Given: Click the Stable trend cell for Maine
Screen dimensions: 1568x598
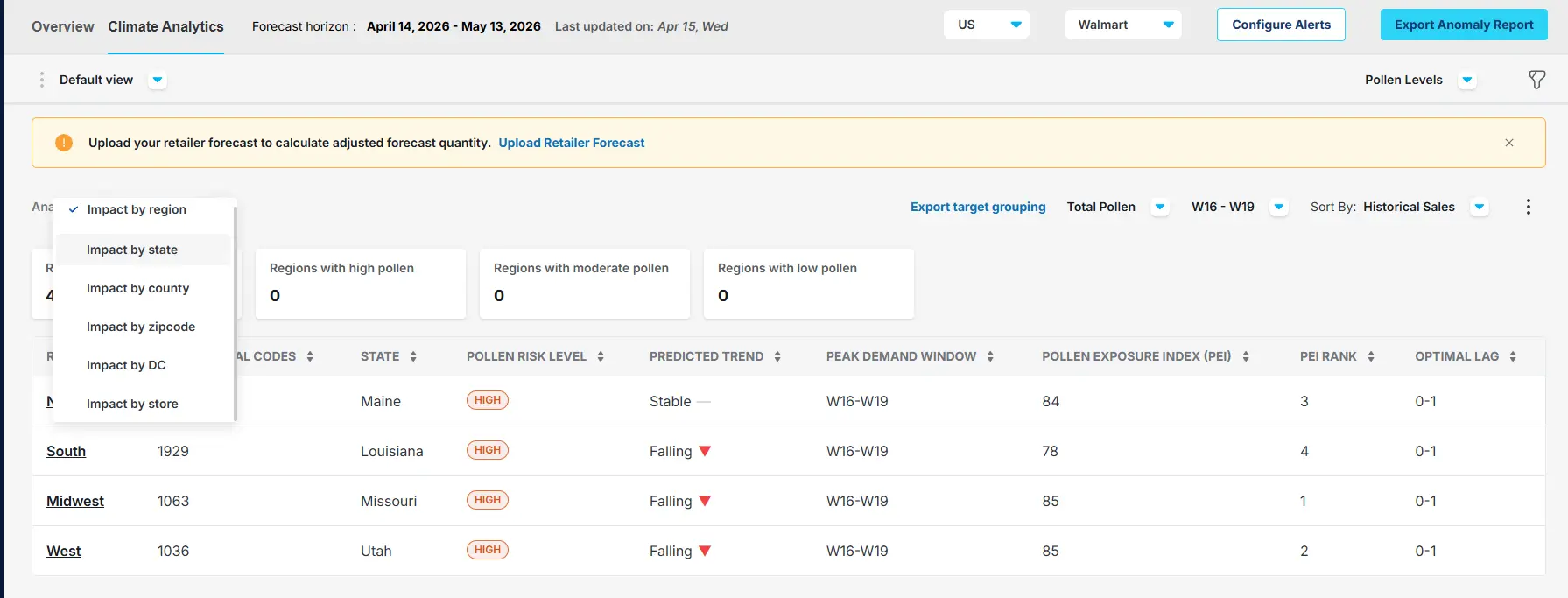Looking at the screenshot, I should [679, 401].
